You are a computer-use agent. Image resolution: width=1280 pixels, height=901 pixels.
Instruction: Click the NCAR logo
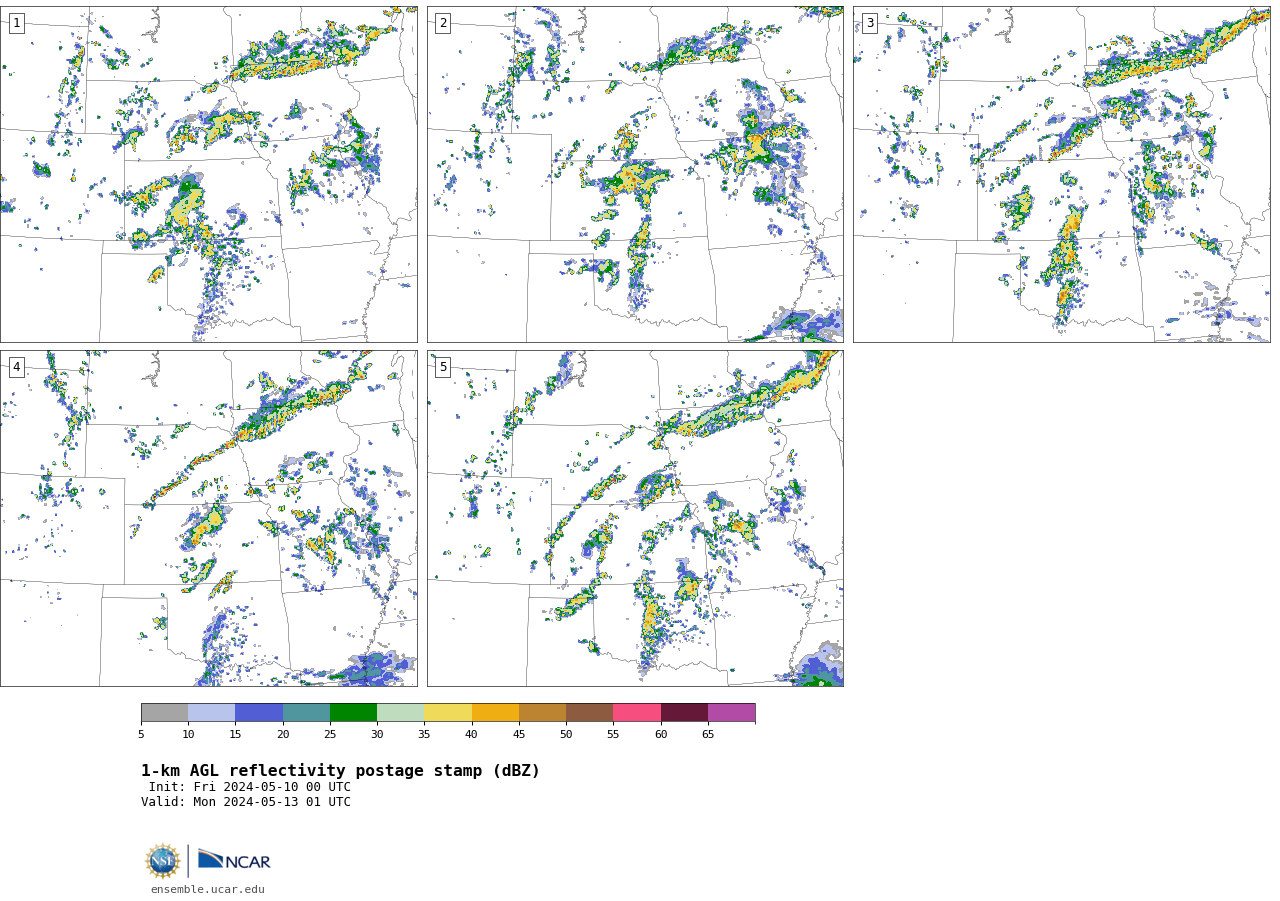[x=234, y=860]
